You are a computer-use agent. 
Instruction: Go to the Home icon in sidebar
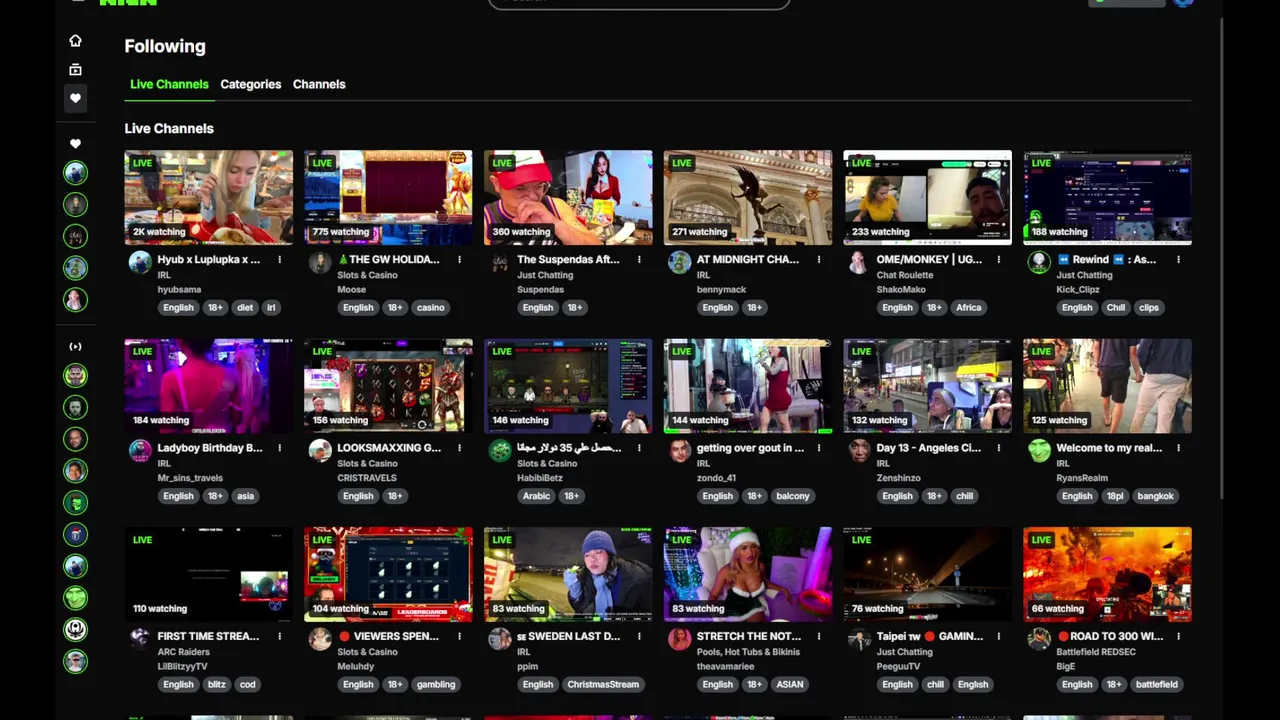[x=75, y=41]
